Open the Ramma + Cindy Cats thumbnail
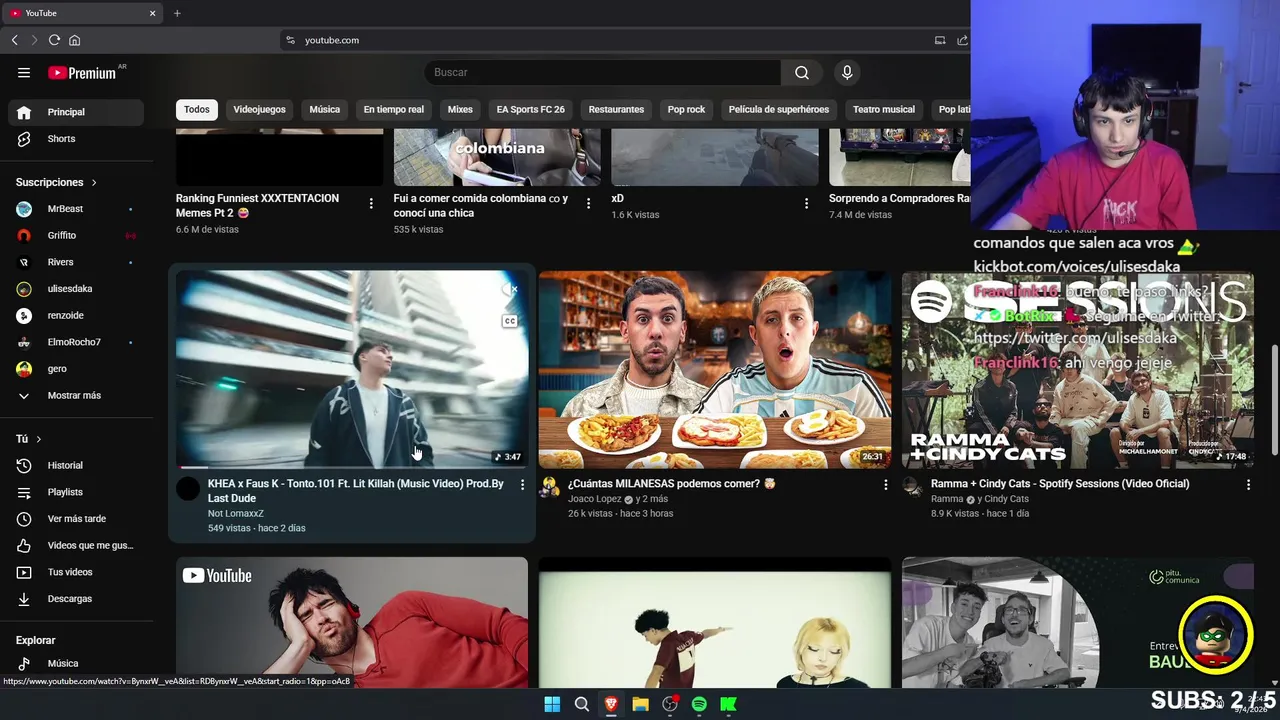The width and height of the screenshot is (1280, 720). pyautogui.click(x=1078, y=369)
